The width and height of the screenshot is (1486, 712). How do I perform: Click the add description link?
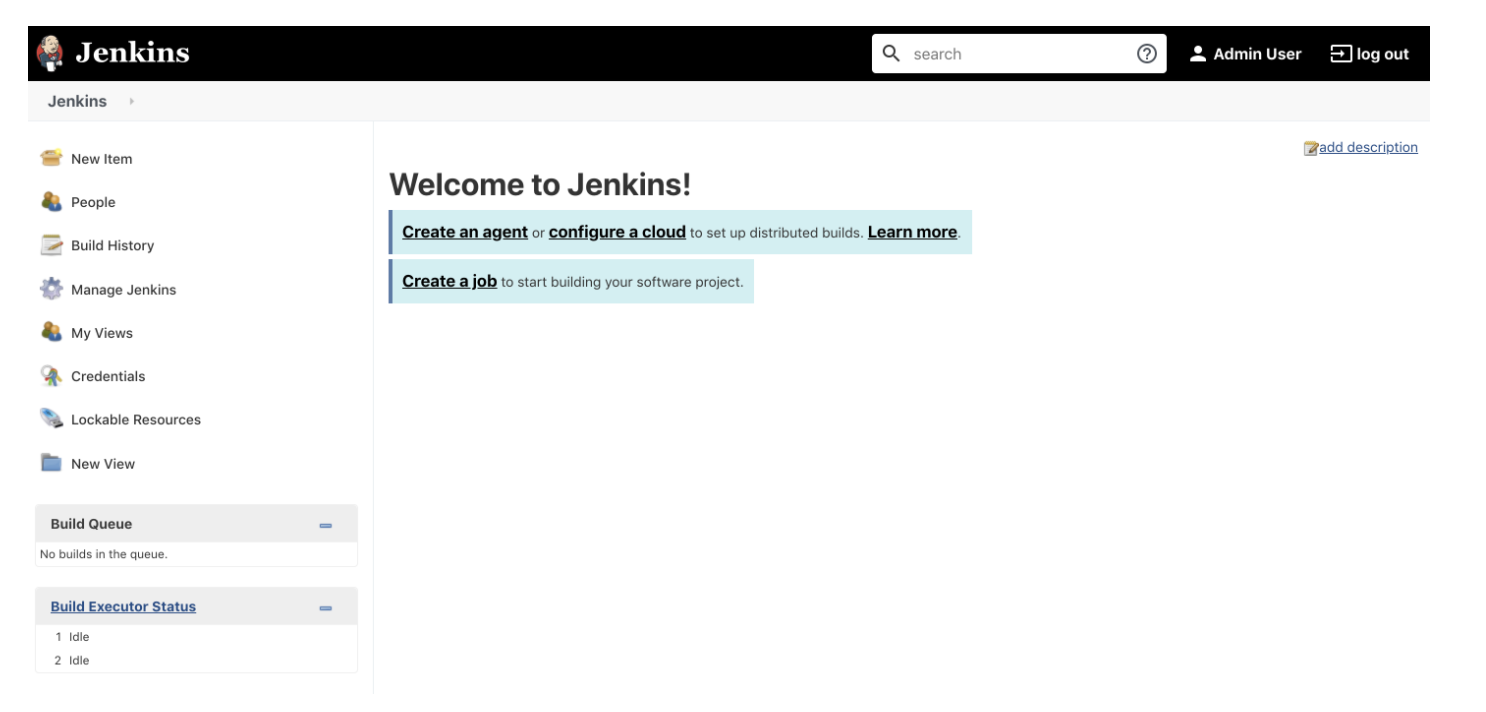click(x=1367, y=147)
